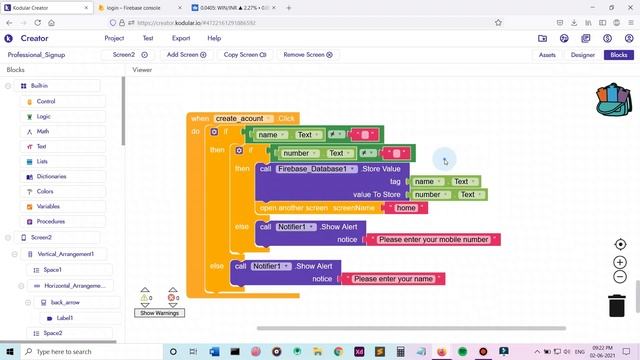Click the warning triangle counter icon
Viewport: 640px width, 360px height.
click(x=144, y=298)
